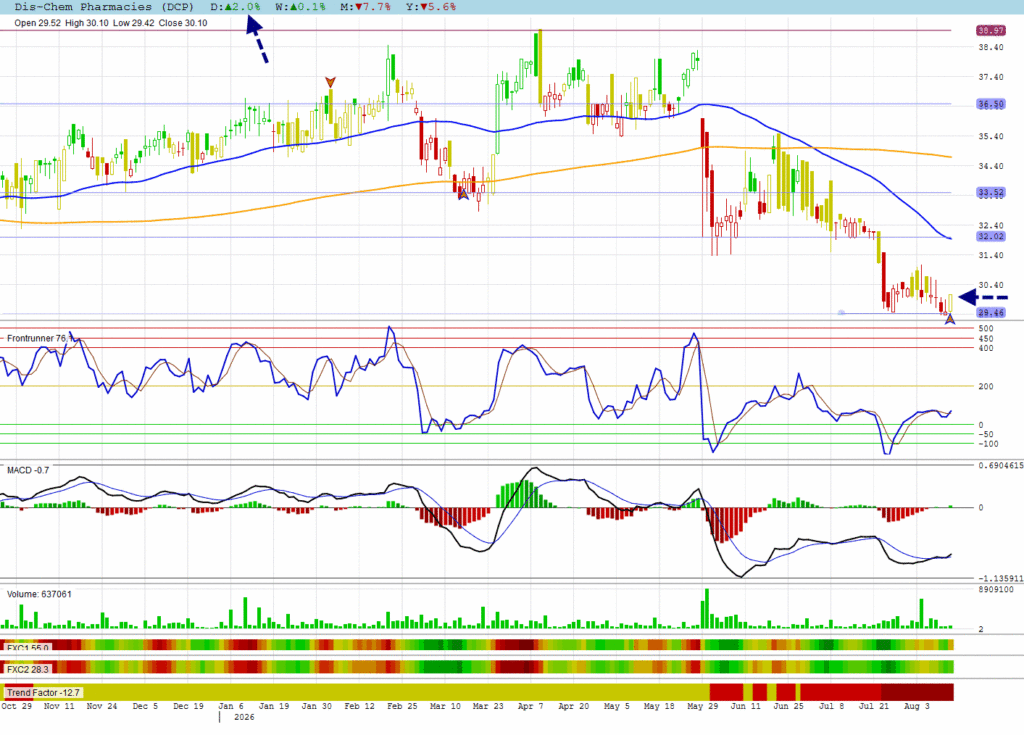Click the Dis-Chem Pharmacies (DCP) chart title
Image resolution: width=1024 pixels, height=735 pixels.
pos(104,7)
